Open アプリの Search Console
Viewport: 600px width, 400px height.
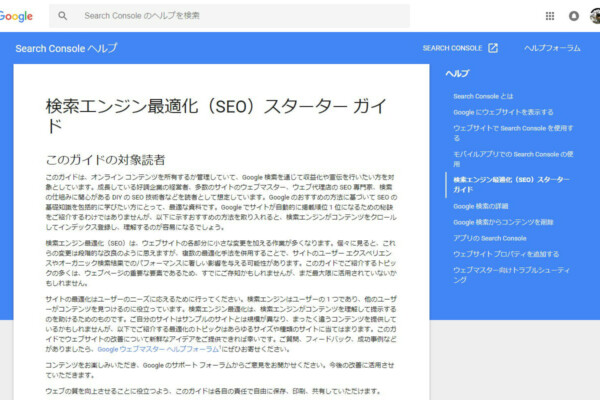(x=490, y=238)
